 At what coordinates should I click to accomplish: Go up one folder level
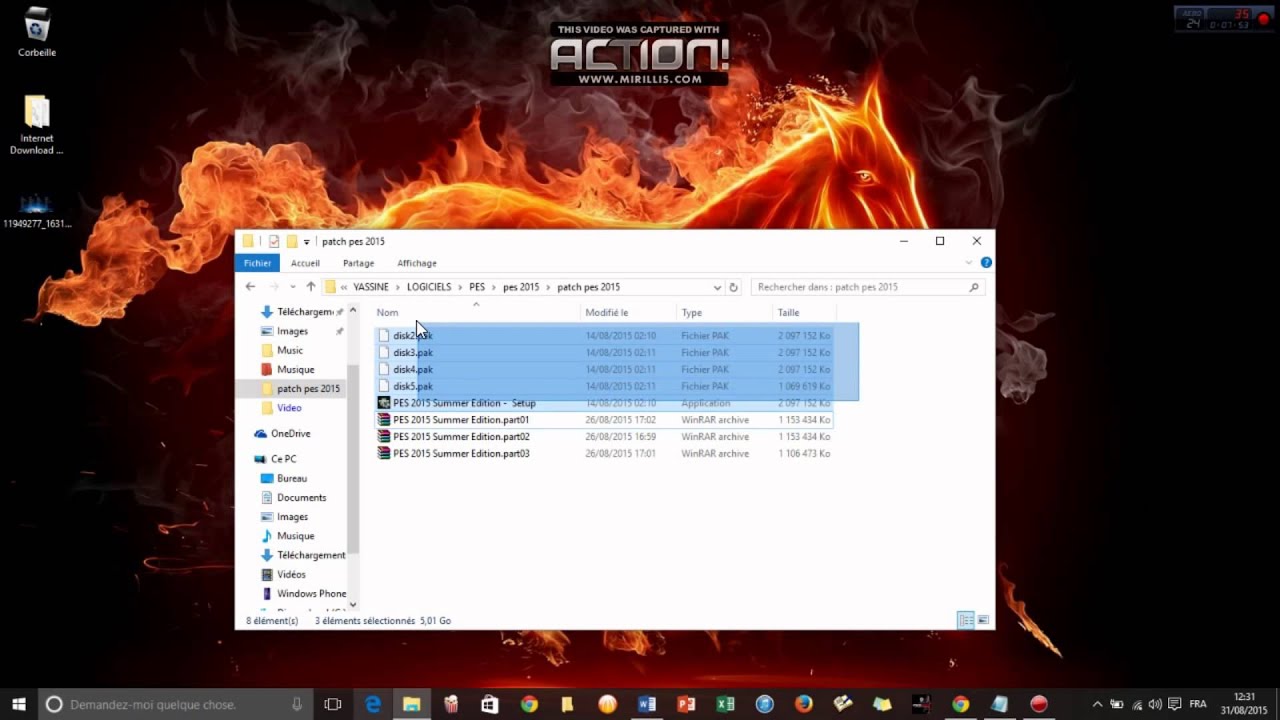[311, 287]
